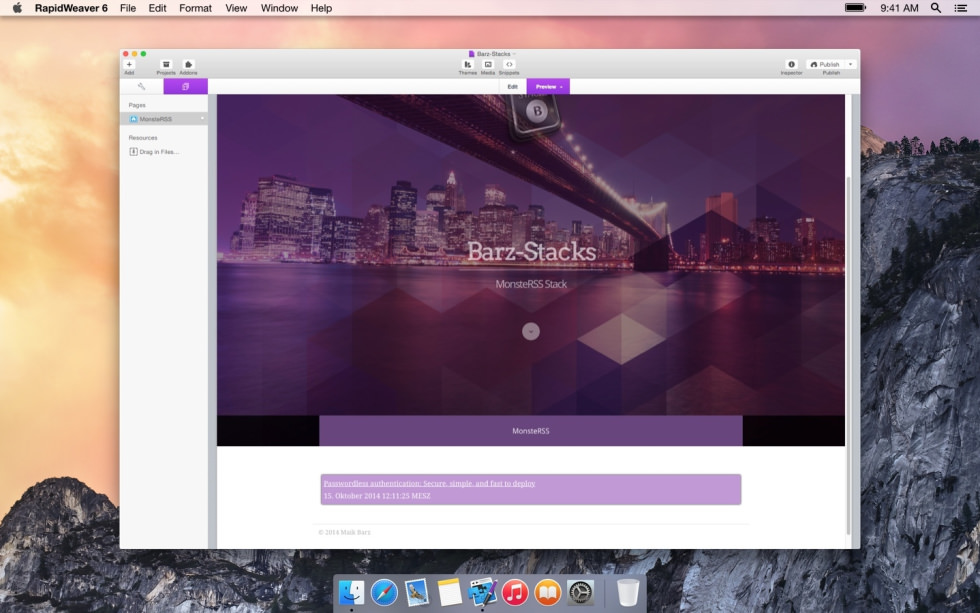The image size is (980, 613).
Task: Click the battery status icon
Action: 856,8
